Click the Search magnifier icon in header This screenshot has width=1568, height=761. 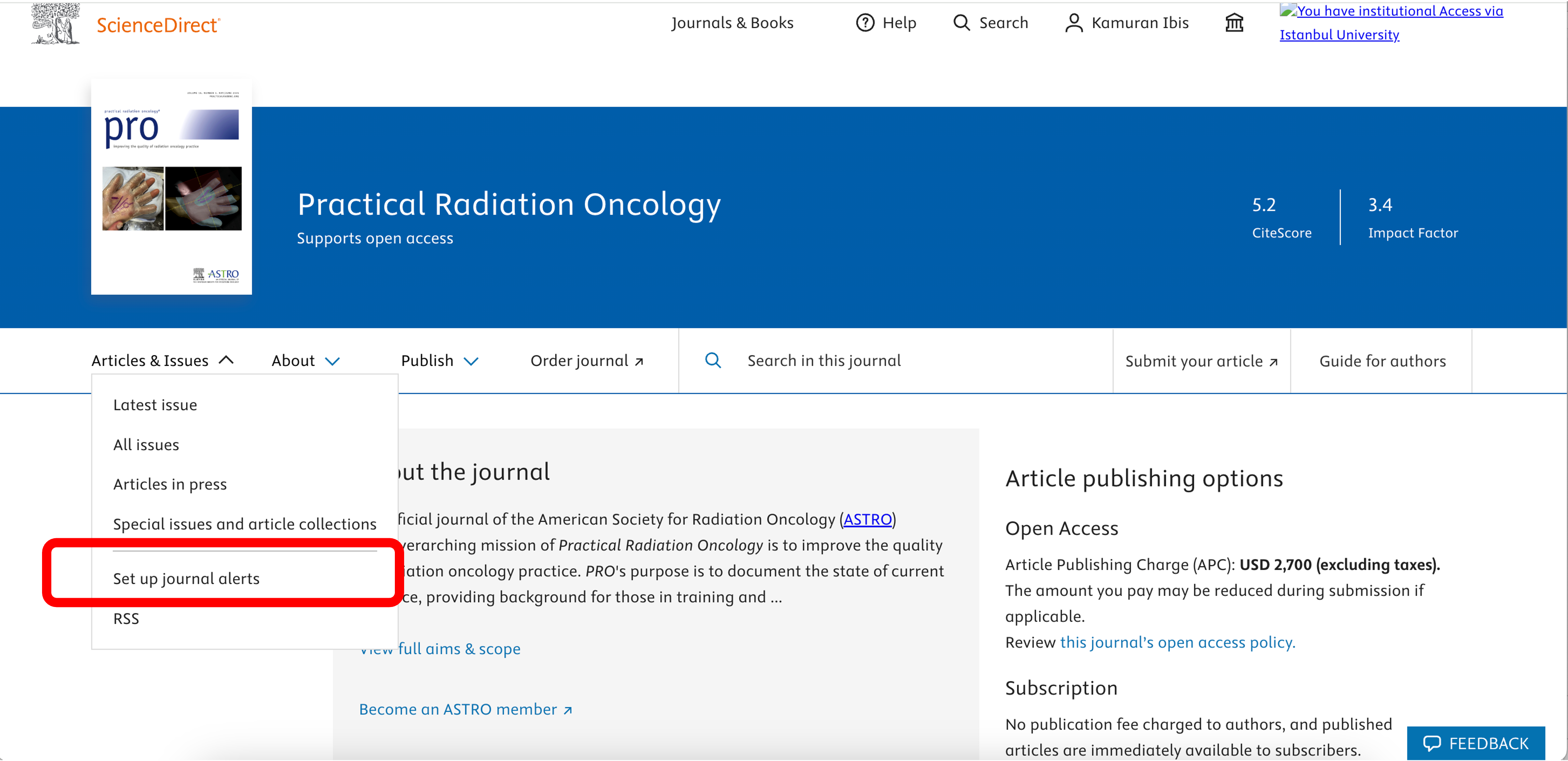pyautogui.click(x=961, y=22)
